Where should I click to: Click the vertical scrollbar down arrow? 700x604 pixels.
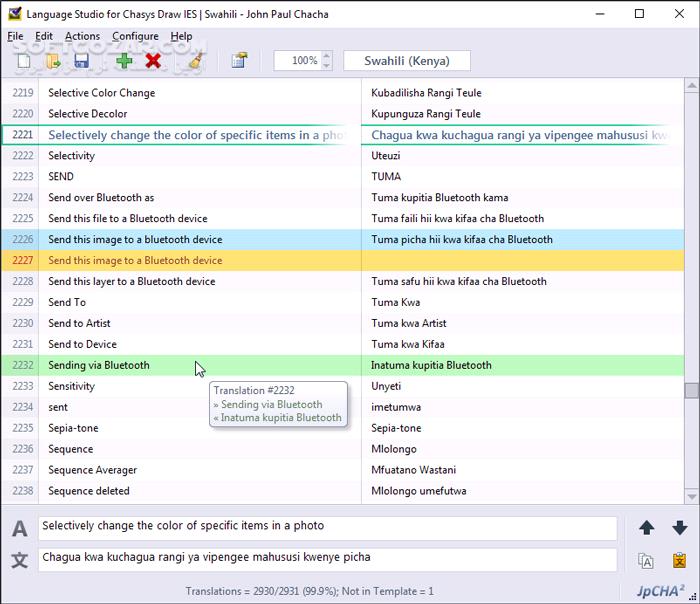coord(692,496)
